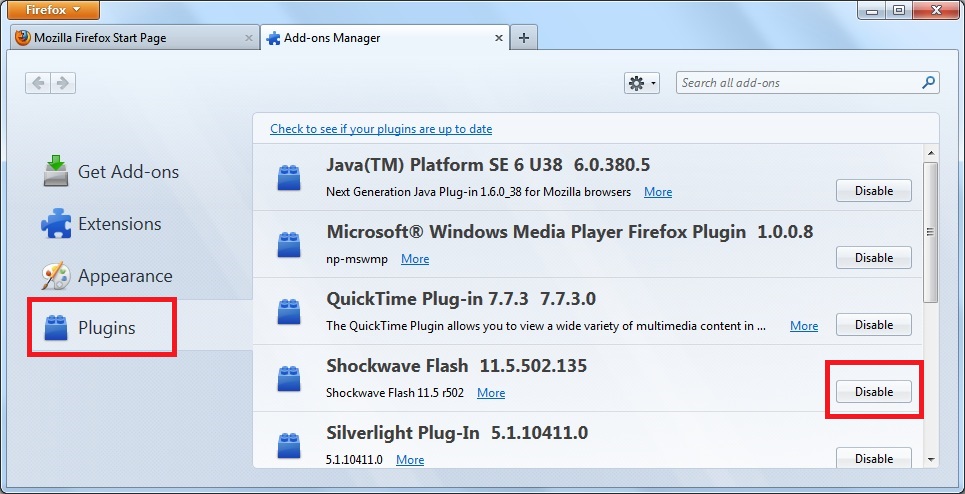The image size is (965, 494).
Task: Close the Add-ons Manager tab
Action: click(x=499, y=38)
